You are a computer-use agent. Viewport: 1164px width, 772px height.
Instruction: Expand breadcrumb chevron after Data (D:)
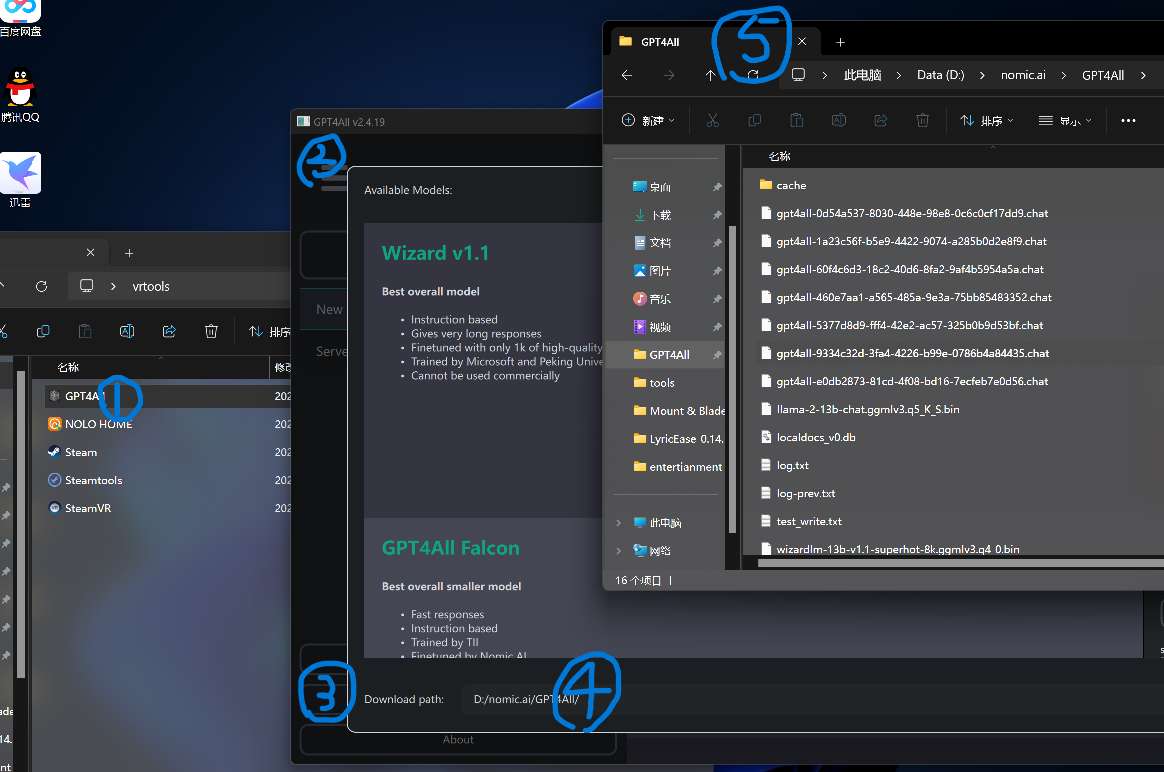(x=981, y=75)
